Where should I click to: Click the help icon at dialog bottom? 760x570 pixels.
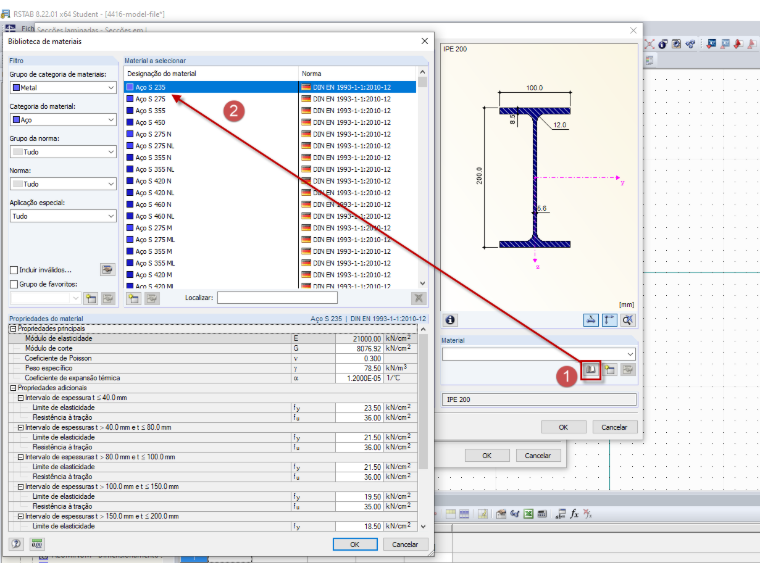click(x=16, y=544)
